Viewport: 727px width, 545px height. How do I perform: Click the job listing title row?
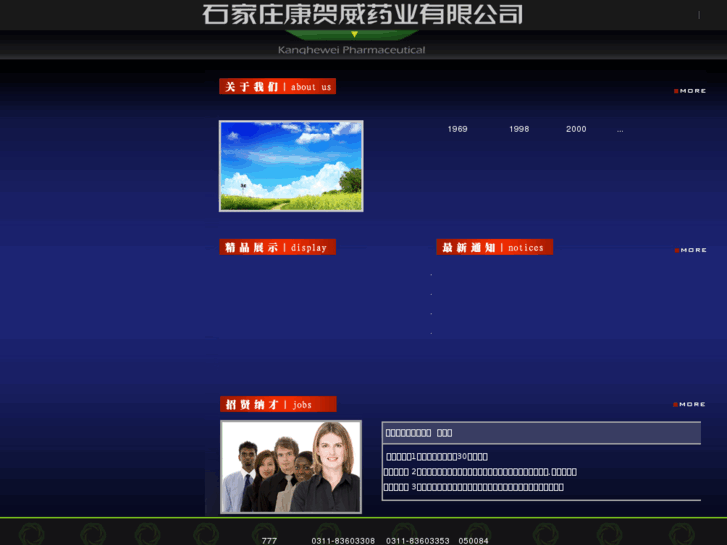tap(541, 433)
